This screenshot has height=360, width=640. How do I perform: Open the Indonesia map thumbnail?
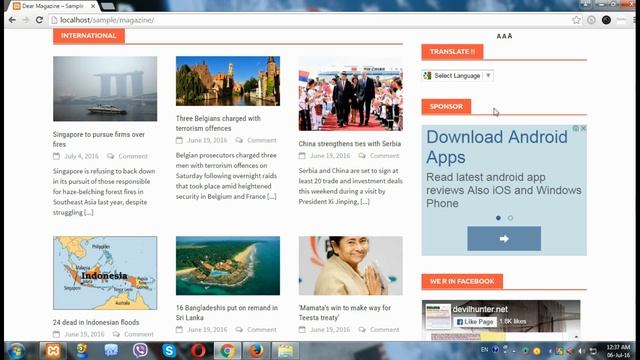(x=105, y=273)
